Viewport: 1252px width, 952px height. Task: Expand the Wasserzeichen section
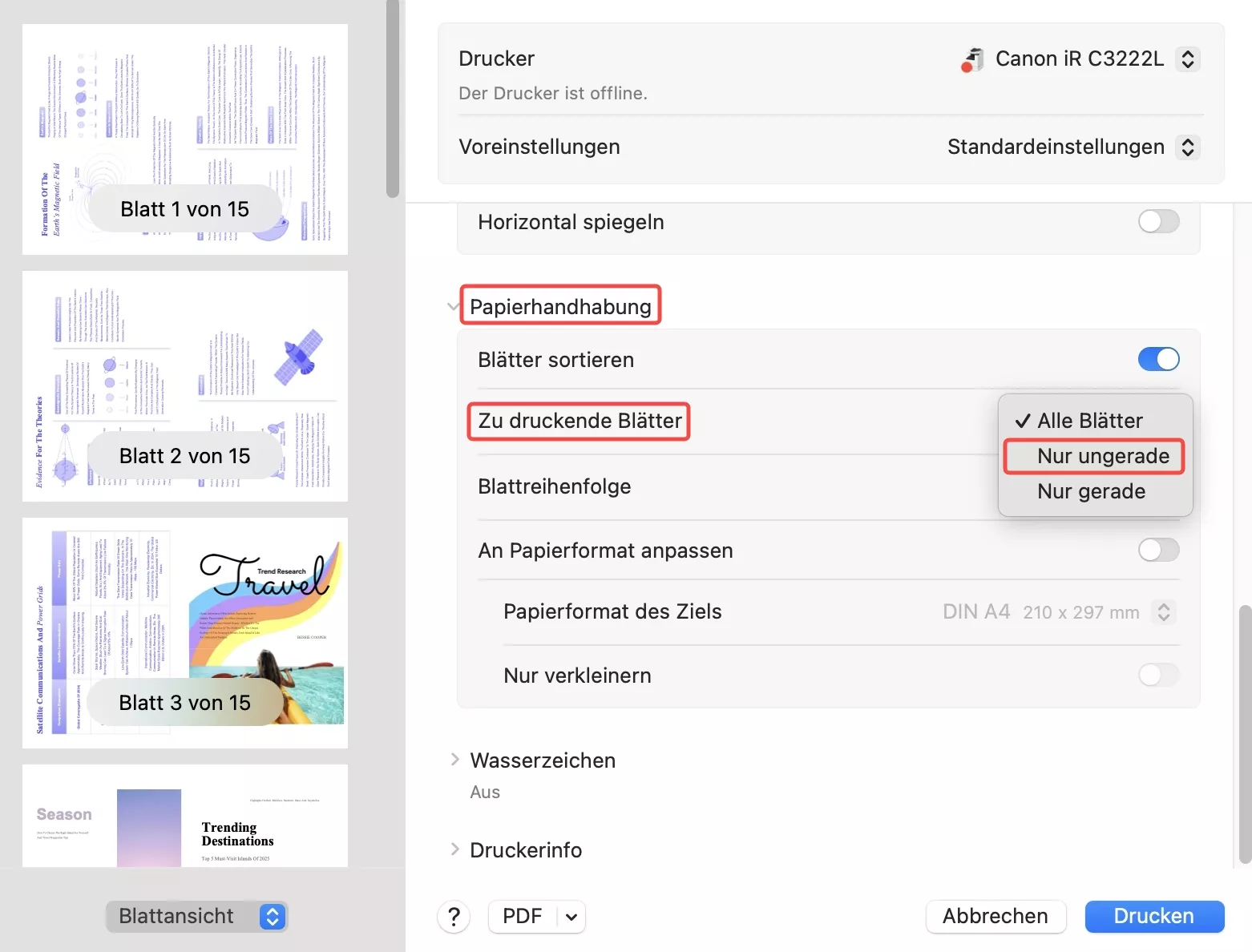454,760
